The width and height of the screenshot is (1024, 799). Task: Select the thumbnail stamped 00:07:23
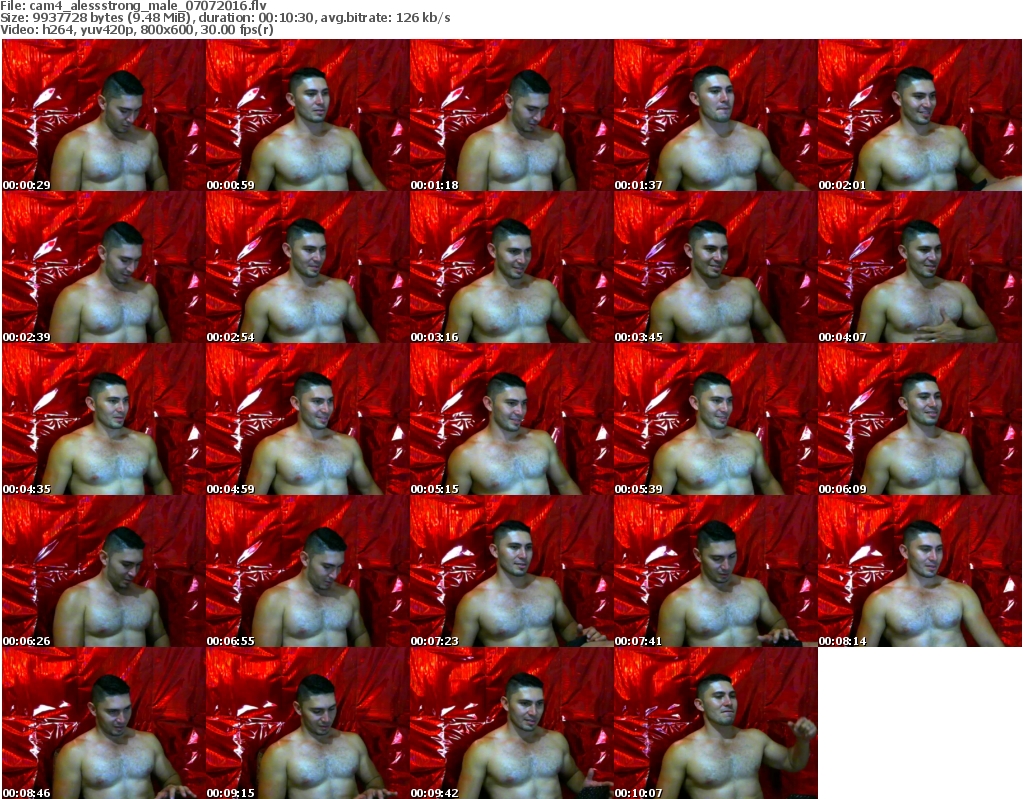(x=511, y=571)
